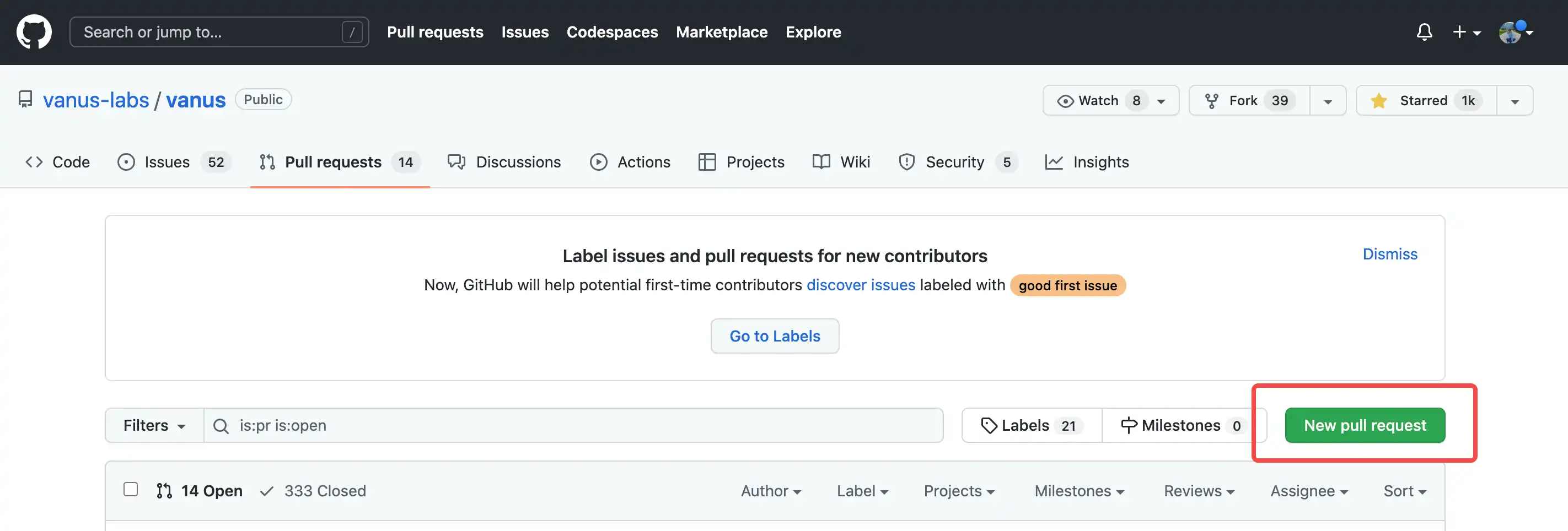Click the Search or jump to field
The height and width of the screenshot is (531, 1568).
219,32
